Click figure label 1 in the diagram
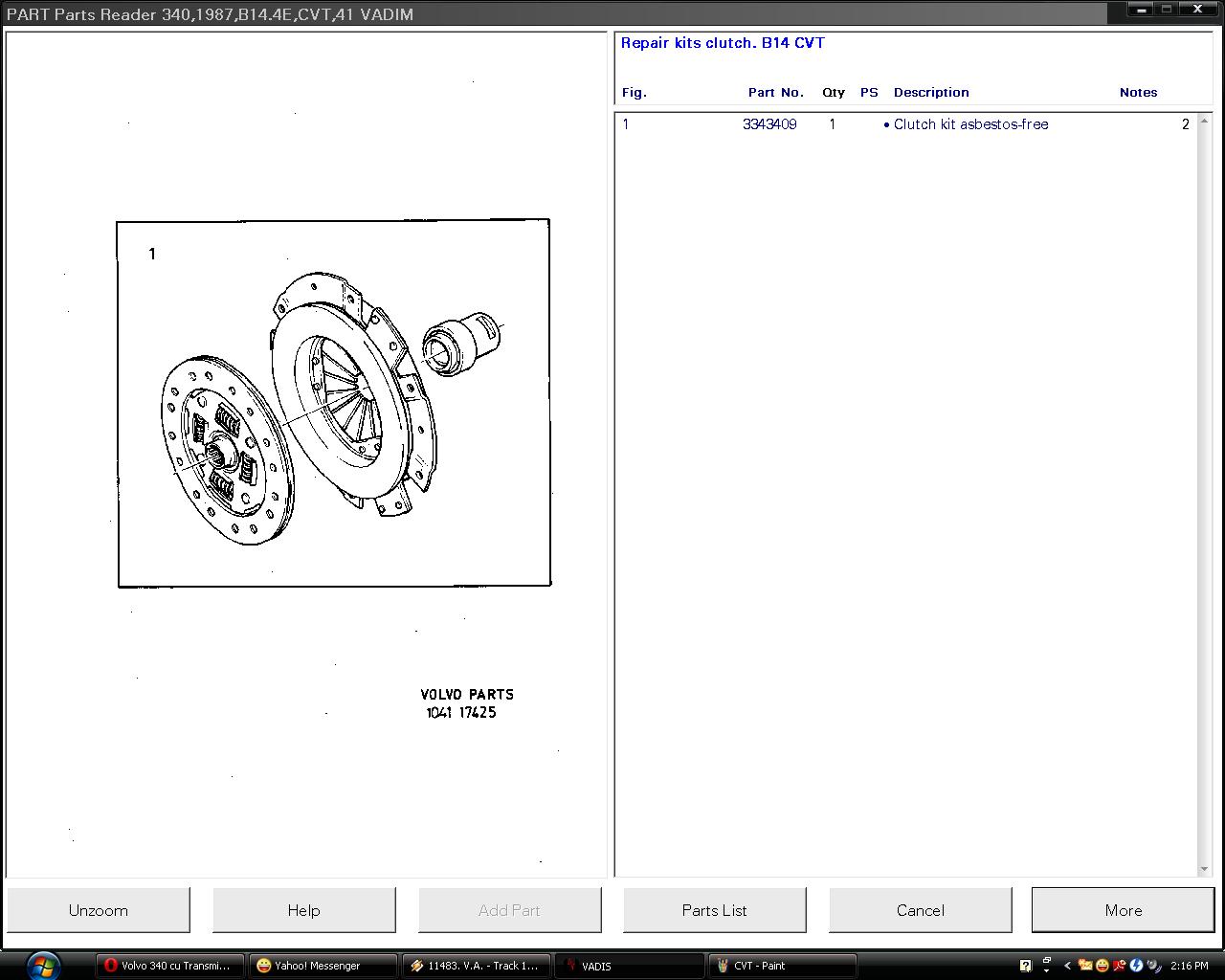 click(x=152, y=254)
